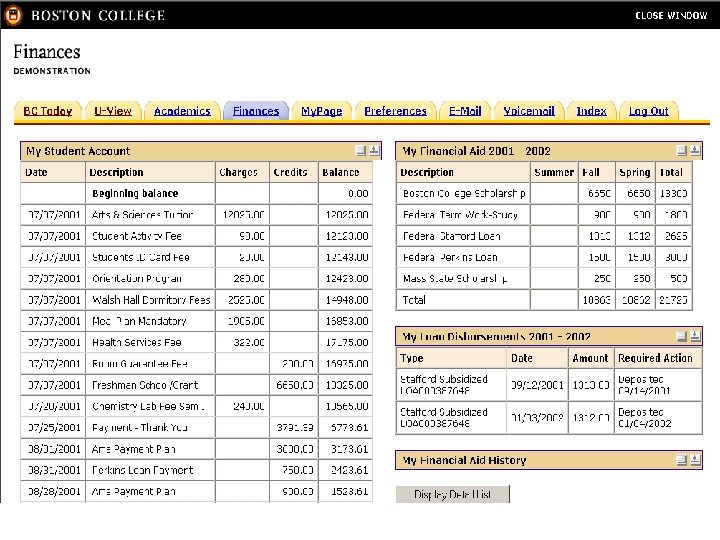The width and height of the screenshot is (720, 540).
Task: Open the E-Mail tab
Action: coord(465,111)
